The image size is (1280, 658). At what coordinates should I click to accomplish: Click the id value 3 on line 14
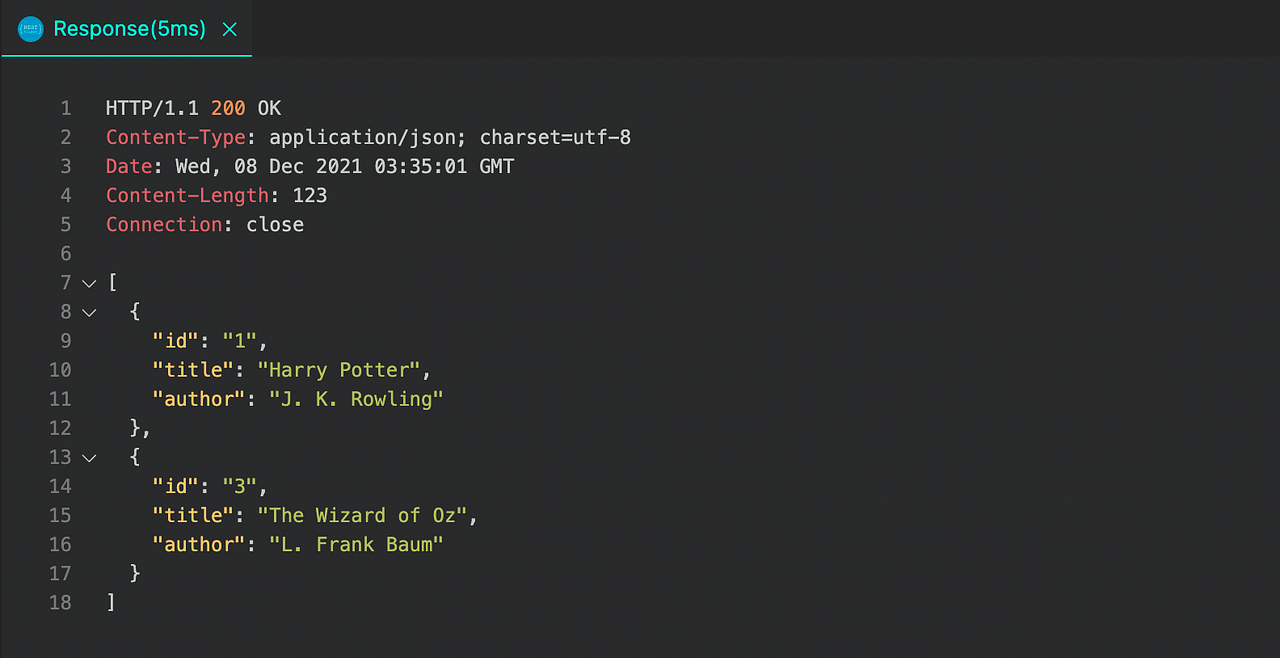[240, 486]
